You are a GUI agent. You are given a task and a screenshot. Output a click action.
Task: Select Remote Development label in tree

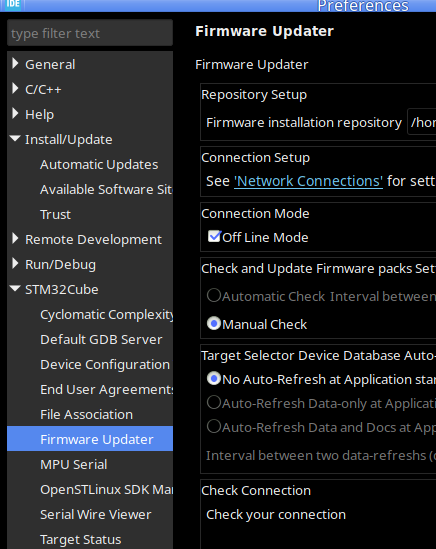point(94,239)
